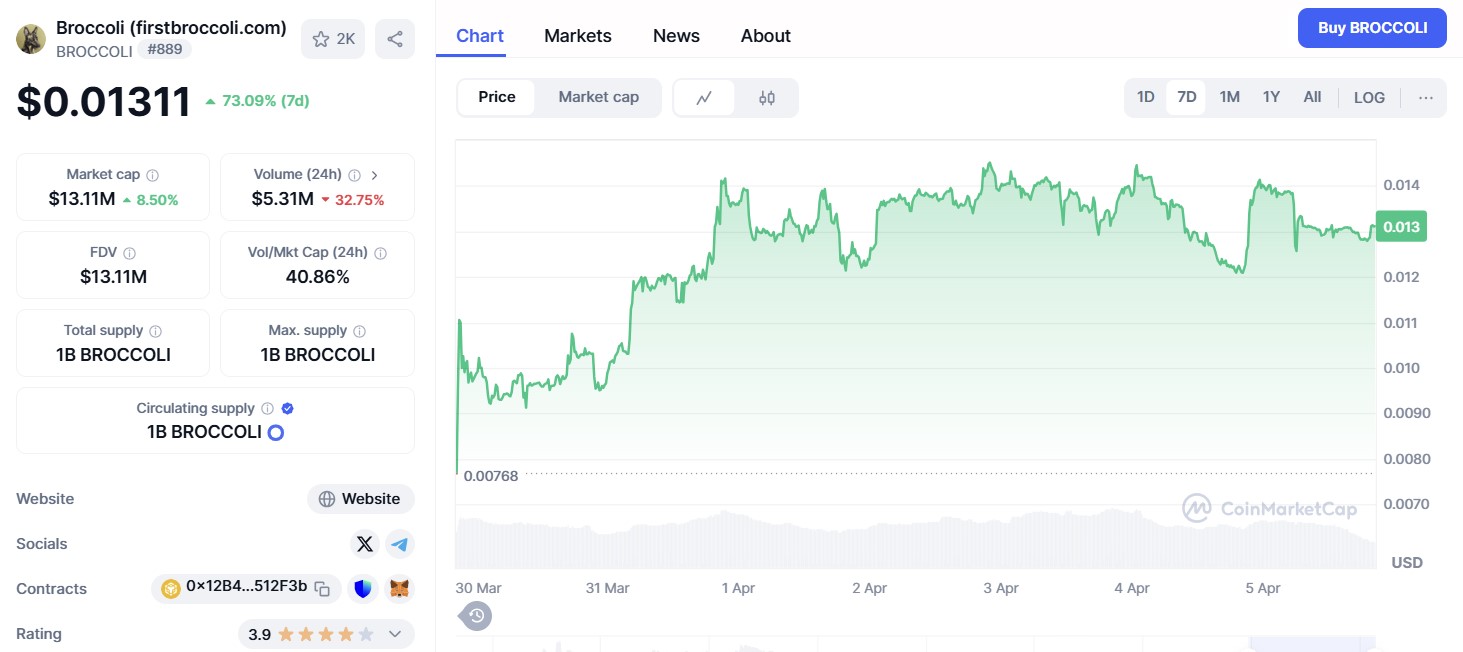Select the 1M time range
Screen dimensions: 1463x652
(x=1230, y=97)
